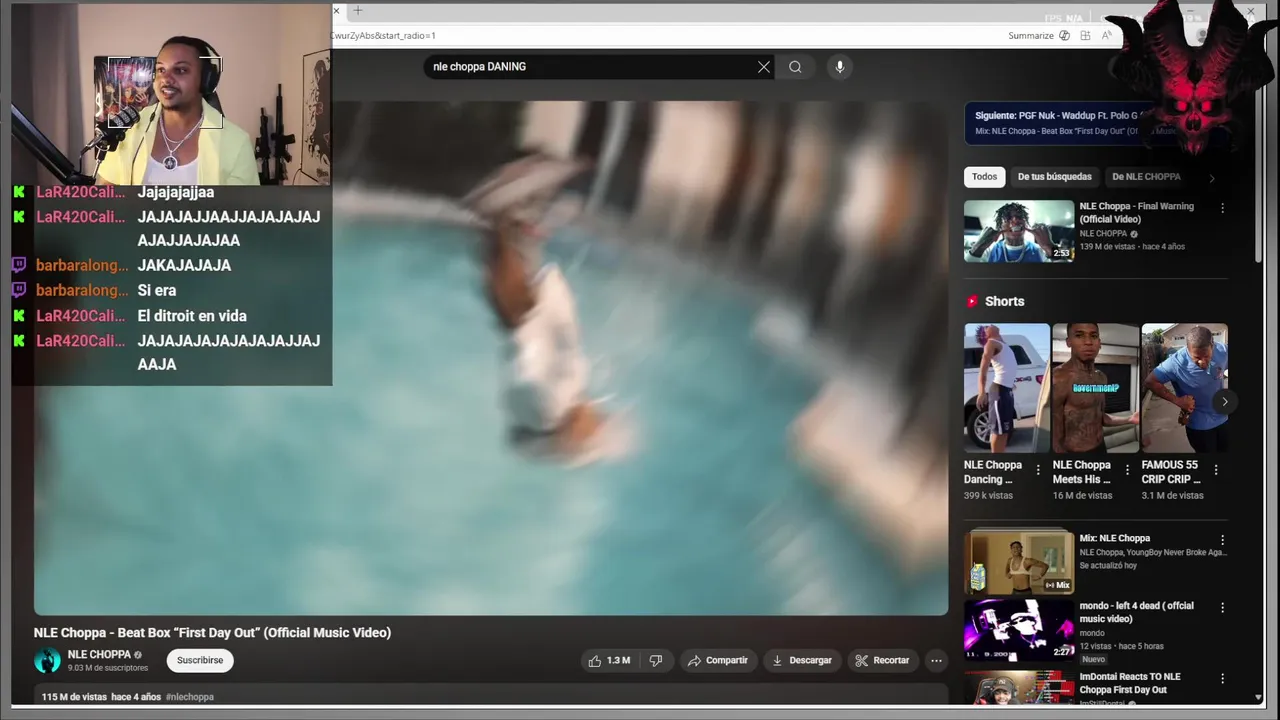Select the Todos filter chip

(x=985, y=177)
